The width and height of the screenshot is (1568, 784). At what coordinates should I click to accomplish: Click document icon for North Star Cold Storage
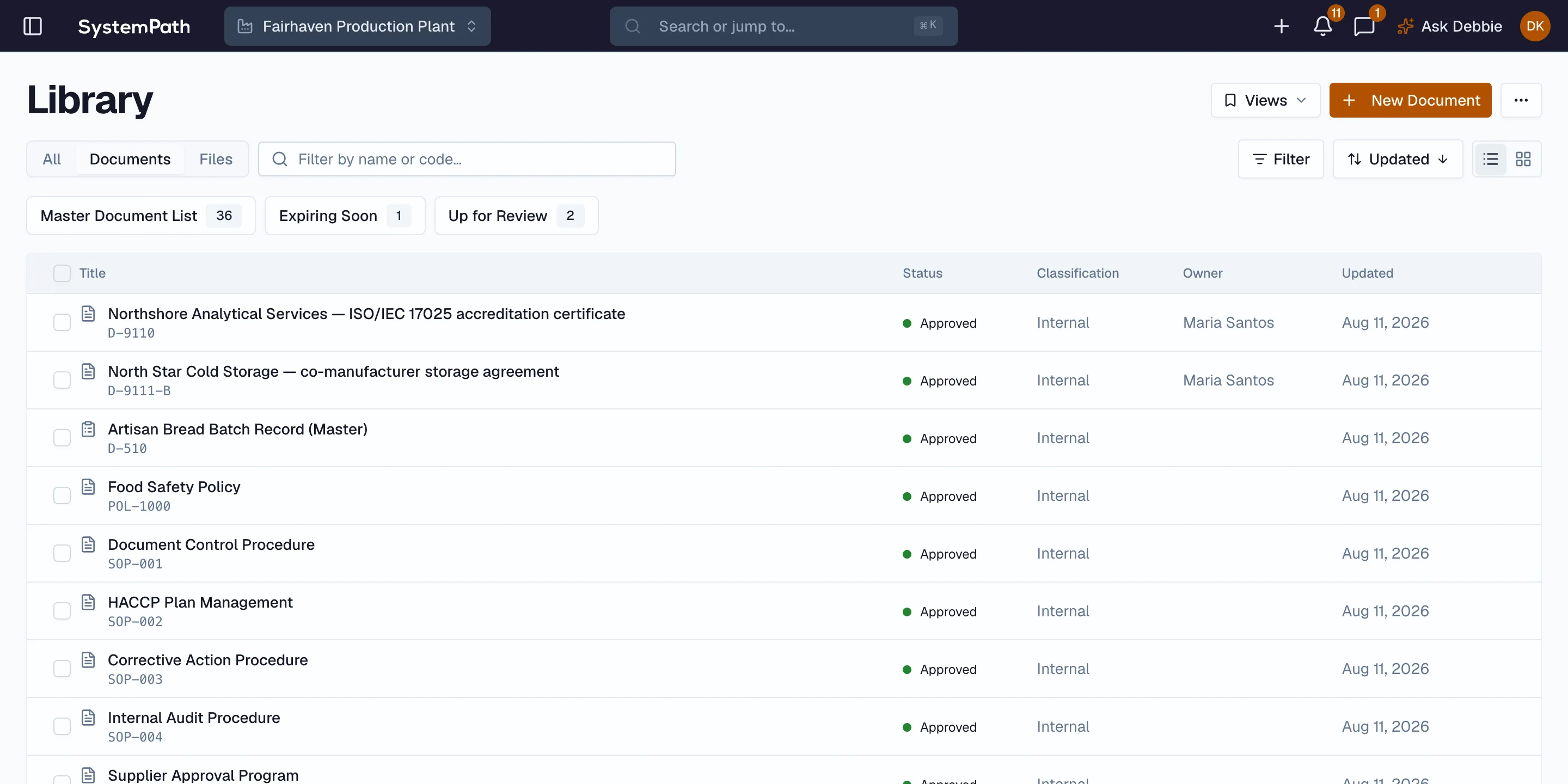click(88, 371)
